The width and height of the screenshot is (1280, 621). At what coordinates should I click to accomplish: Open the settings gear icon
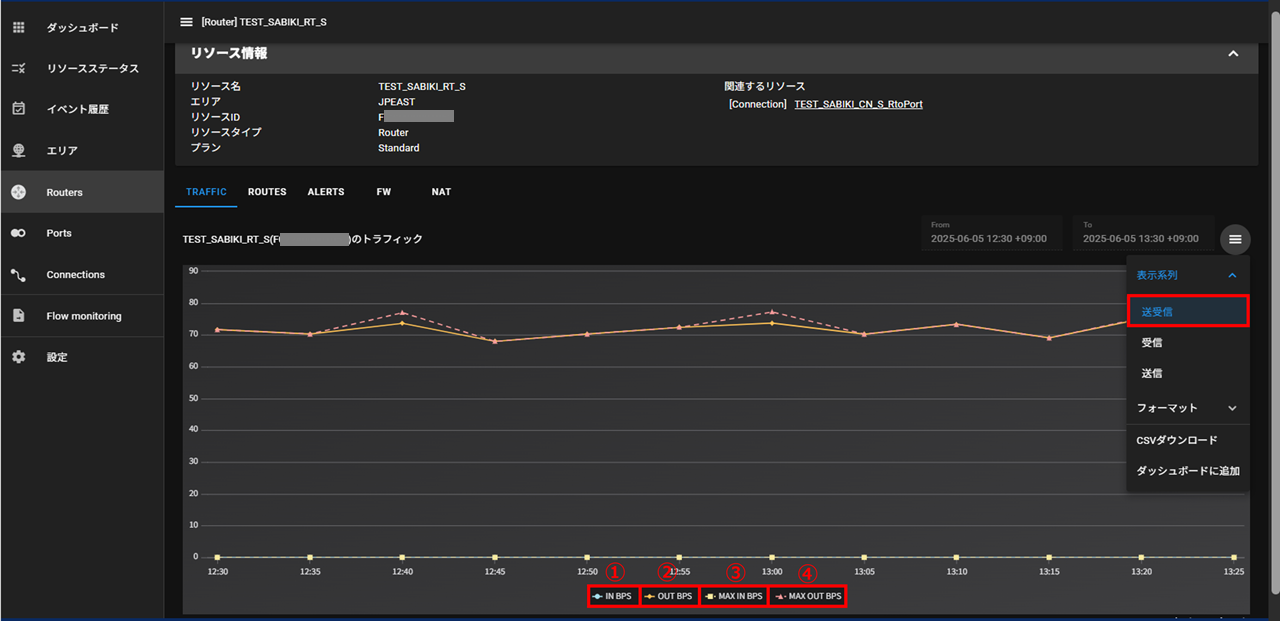(x=18, y=357)
